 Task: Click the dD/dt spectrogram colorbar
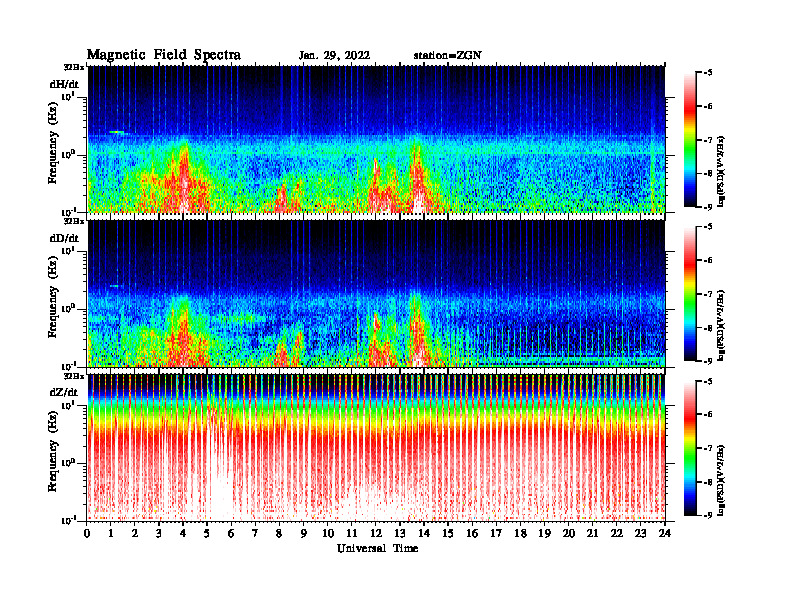pos(690,294)
